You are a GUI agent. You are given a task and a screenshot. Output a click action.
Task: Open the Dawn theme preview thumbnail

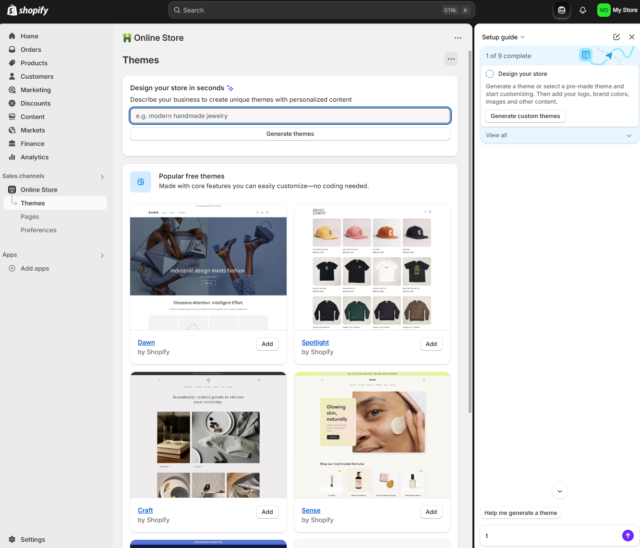tap(208, 267)
